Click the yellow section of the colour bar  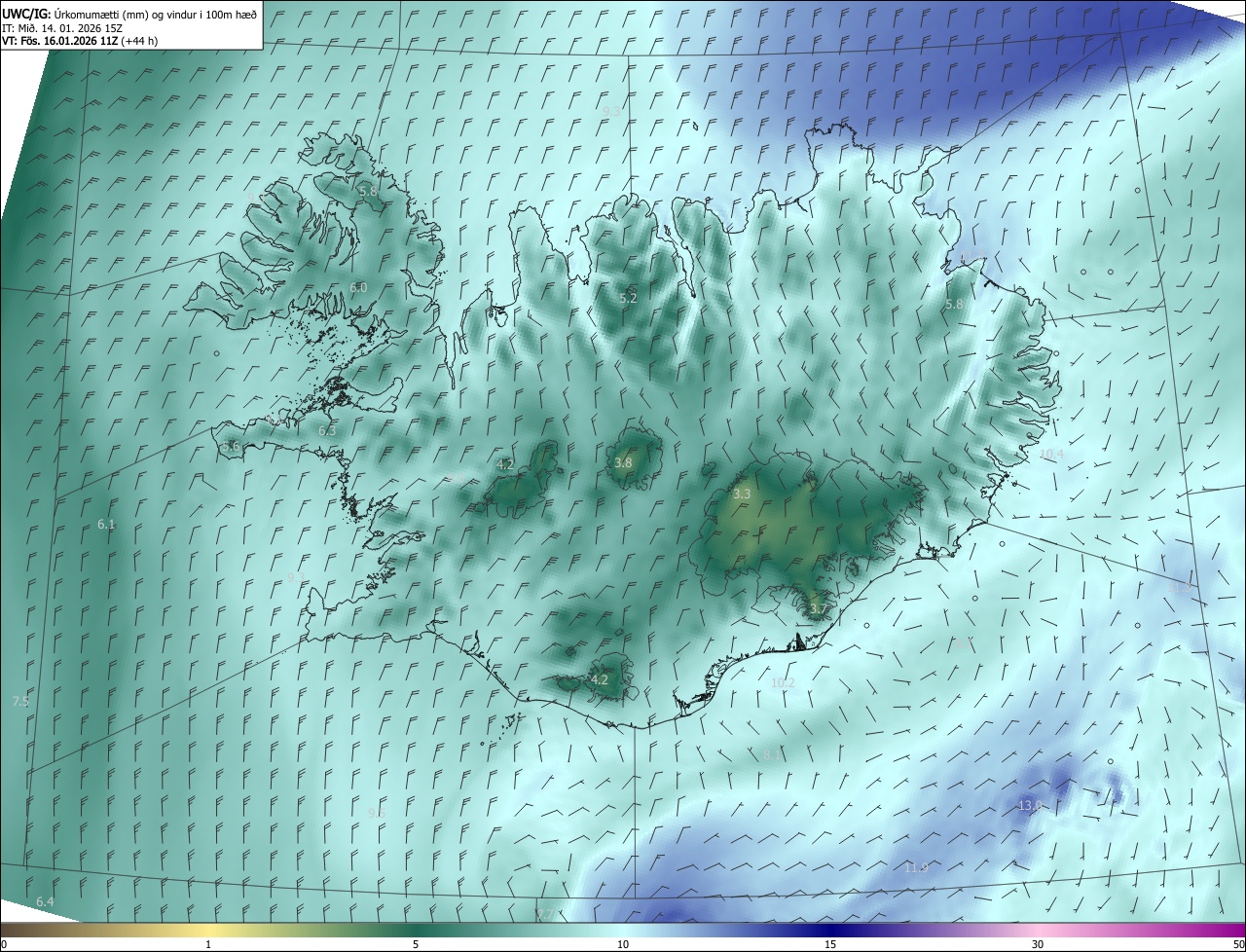tap(208, 930)
